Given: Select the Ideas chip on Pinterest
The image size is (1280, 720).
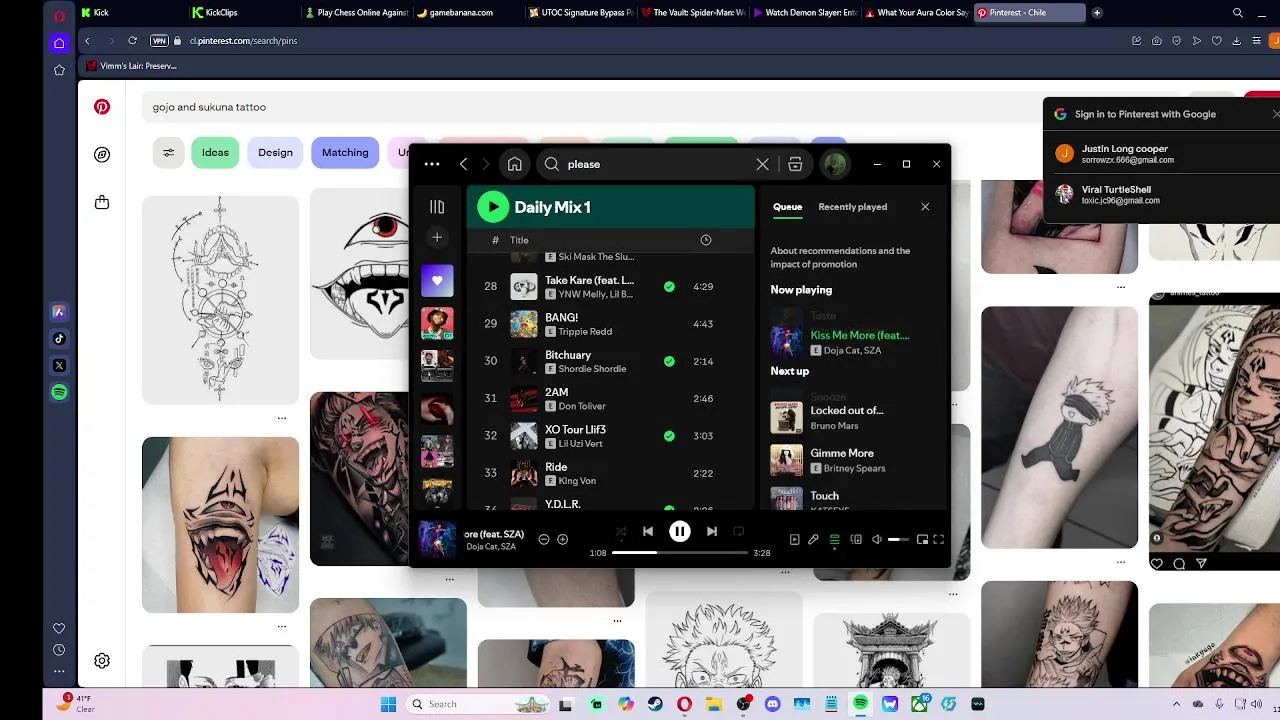Looking at the screenshot, I should click(215, 153).
